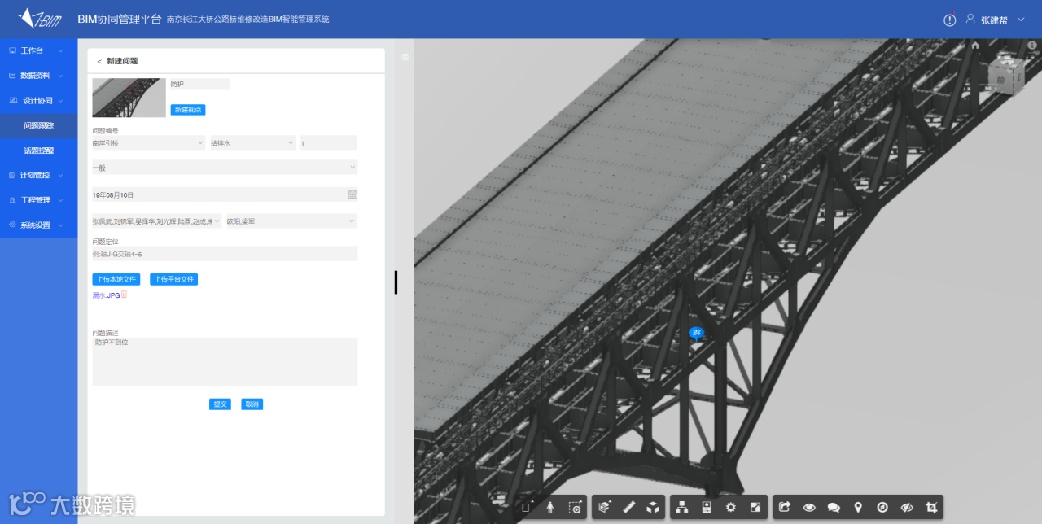Open the model structure tree icon
Viewport: 1042px width, 524px height.
(681, 508)
